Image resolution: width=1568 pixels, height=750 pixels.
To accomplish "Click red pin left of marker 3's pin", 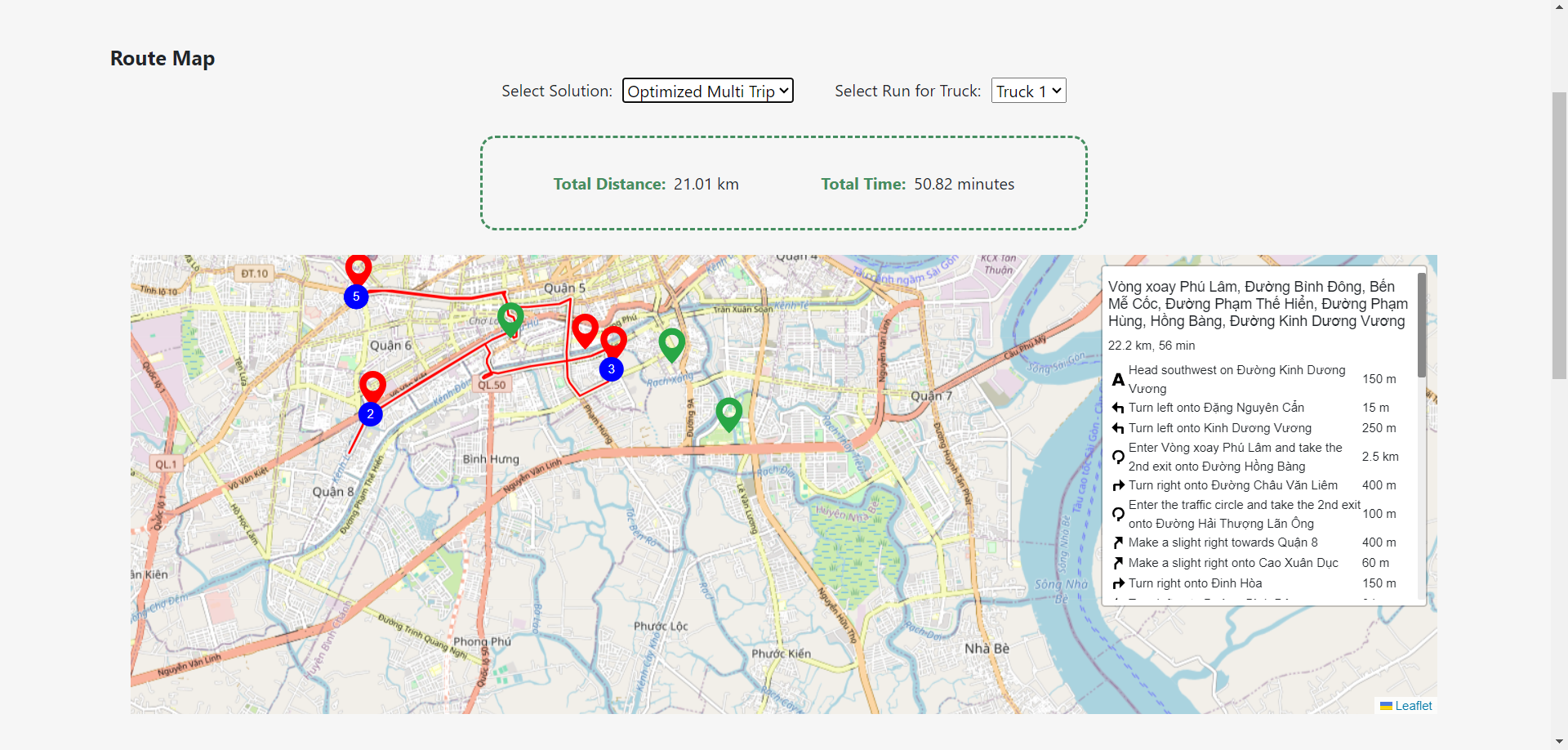I will (585, 329).
